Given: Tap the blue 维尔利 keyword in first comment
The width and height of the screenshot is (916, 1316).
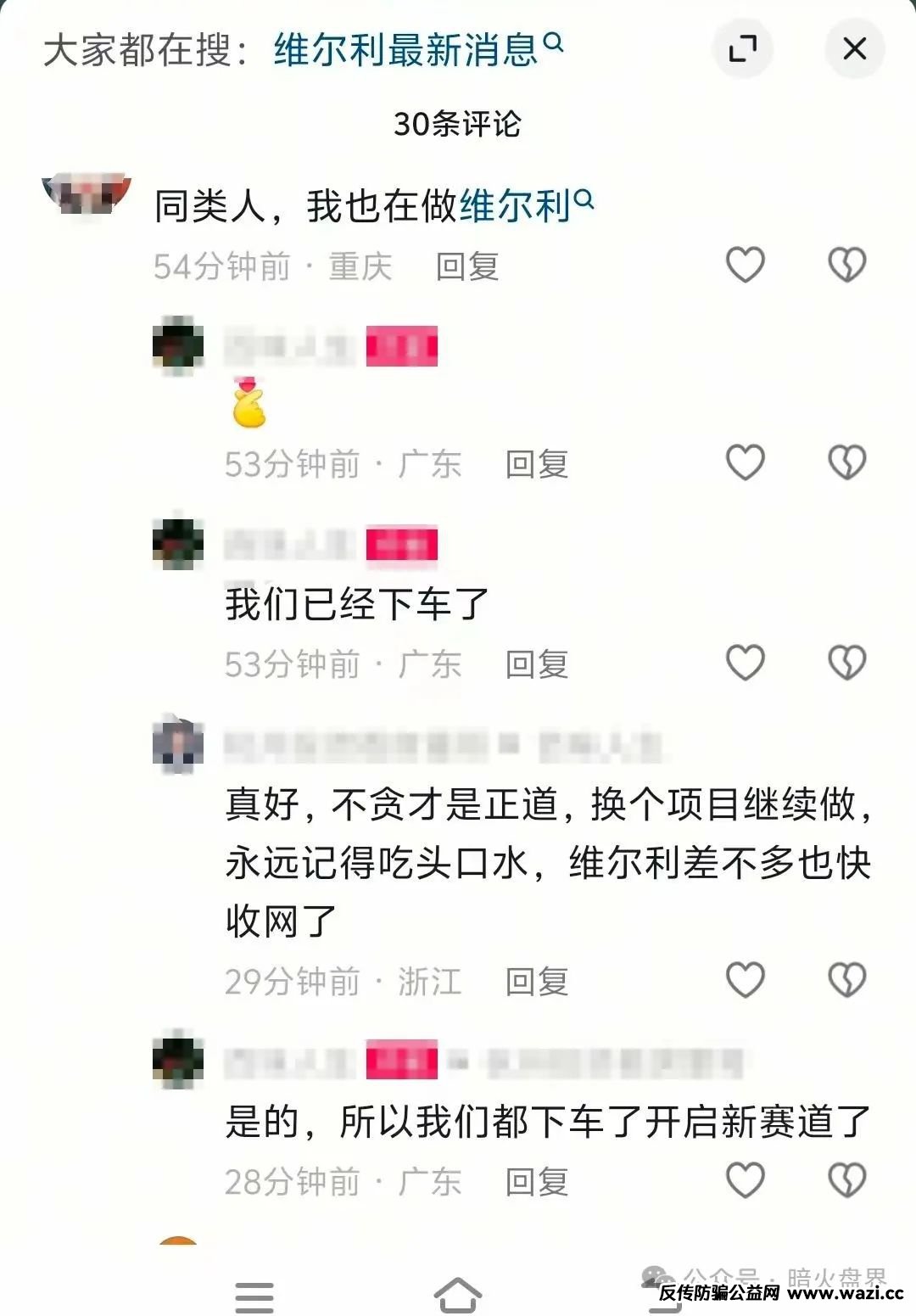Looking at the screenshot, I should 526,205.
